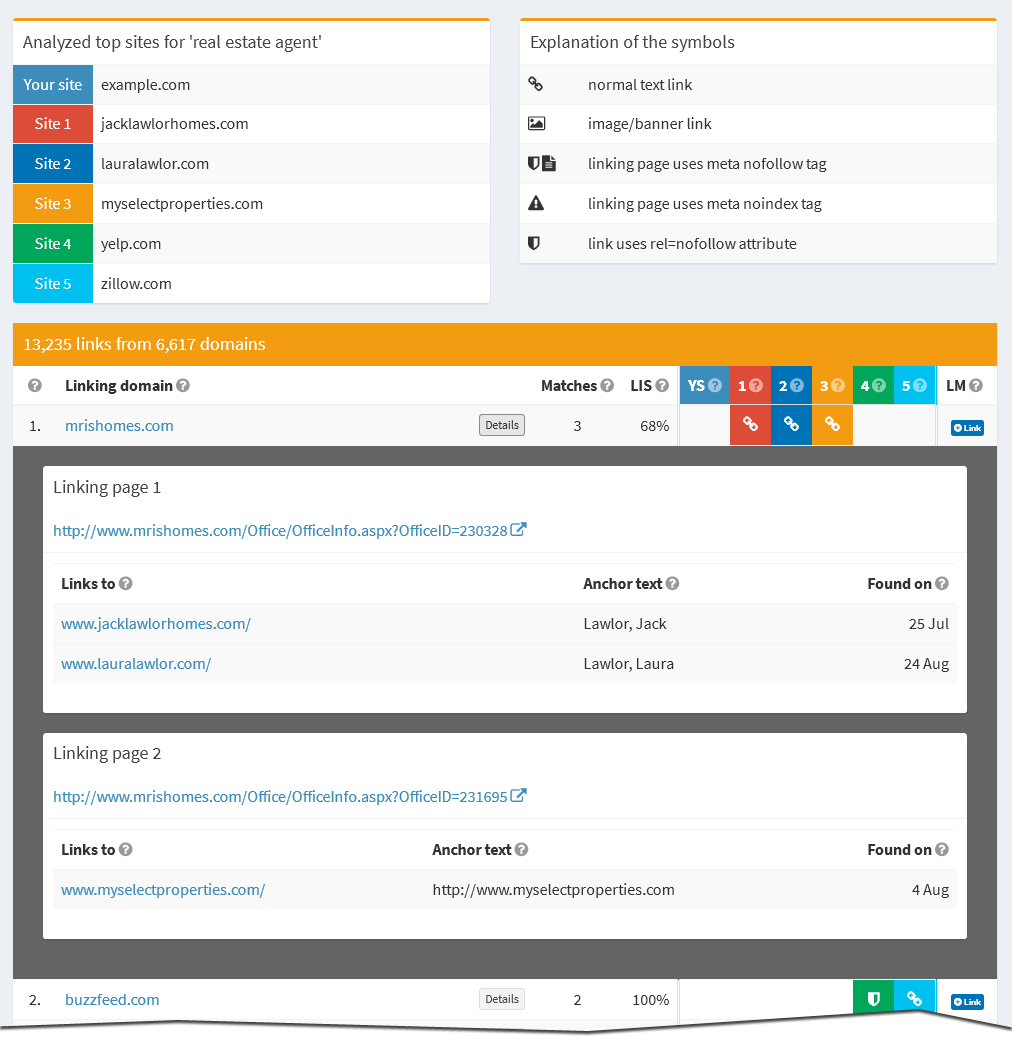Click the Link button in mrishomes.com row

click(x=967, y=428)
